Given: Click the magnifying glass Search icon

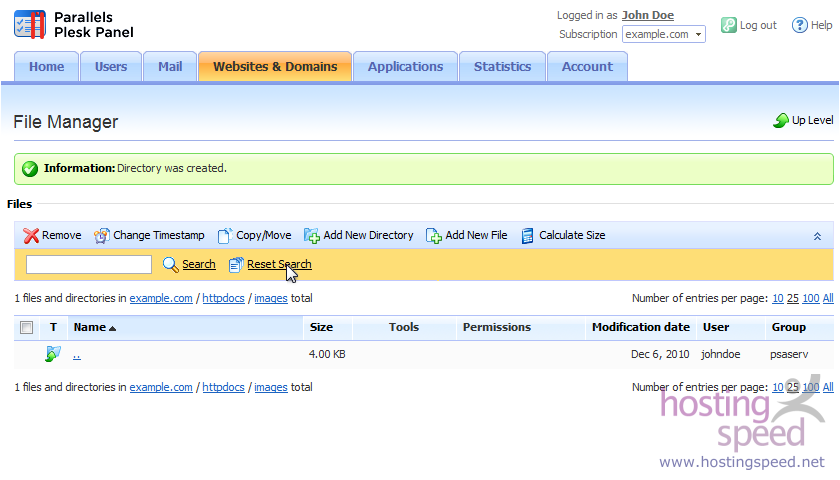Looking at the screenshot, I should [170, 265].
